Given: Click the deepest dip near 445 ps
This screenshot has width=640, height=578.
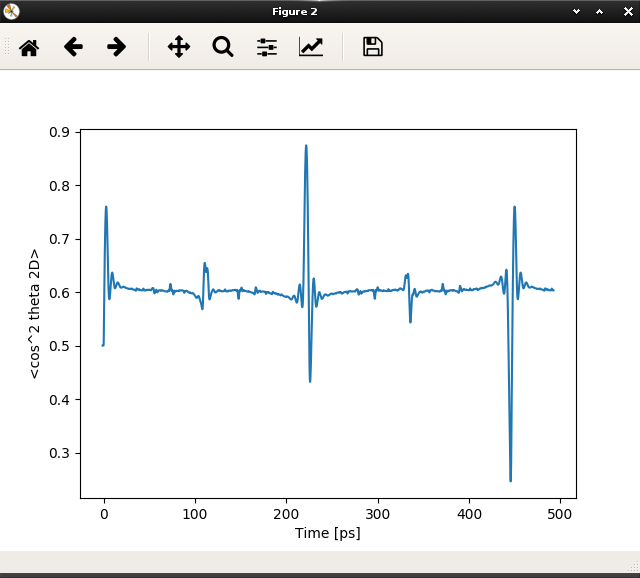Looking at the screenshot, I should (510, 480).
